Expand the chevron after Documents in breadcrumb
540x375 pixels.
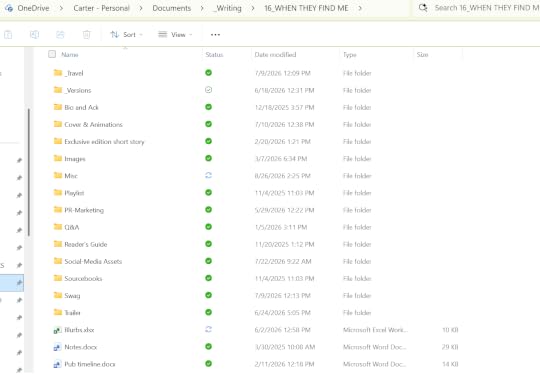pyautogui.click(x=202, y=8)
